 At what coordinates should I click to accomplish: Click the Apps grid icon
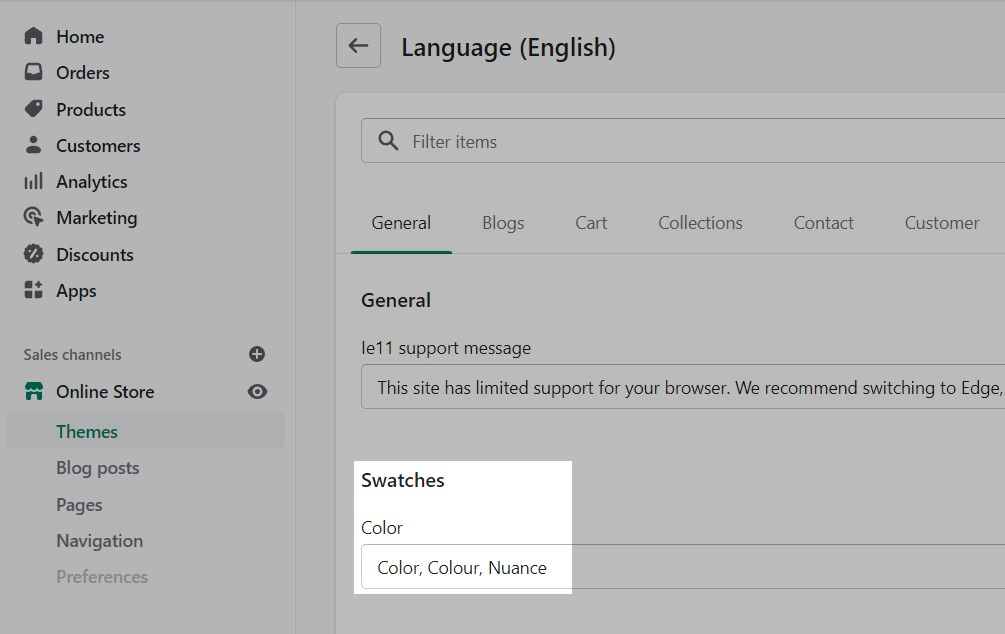pyautogui.click(x=34, y=290)
